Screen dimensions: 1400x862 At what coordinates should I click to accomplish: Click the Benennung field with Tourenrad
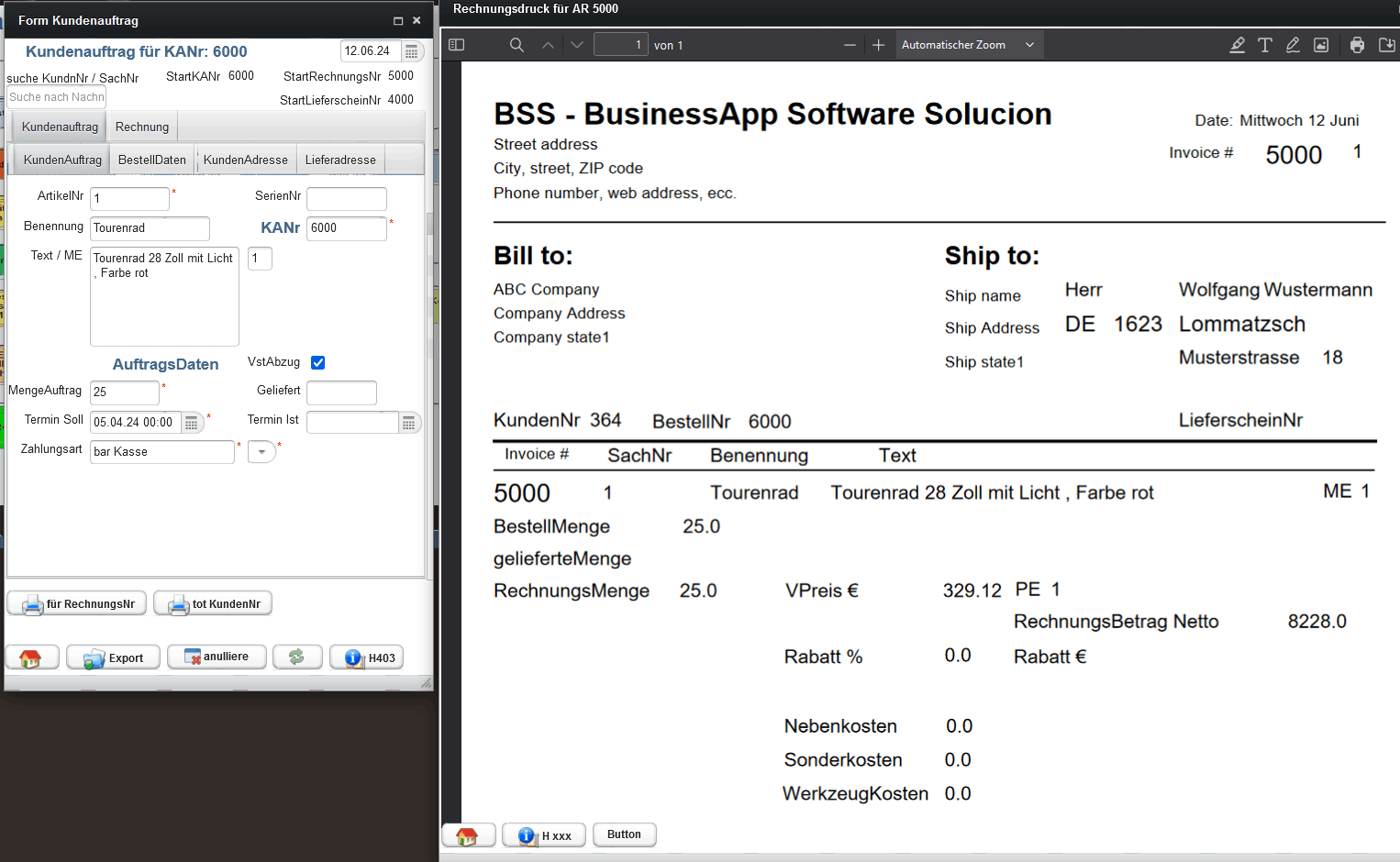click(x=150, y=228)
